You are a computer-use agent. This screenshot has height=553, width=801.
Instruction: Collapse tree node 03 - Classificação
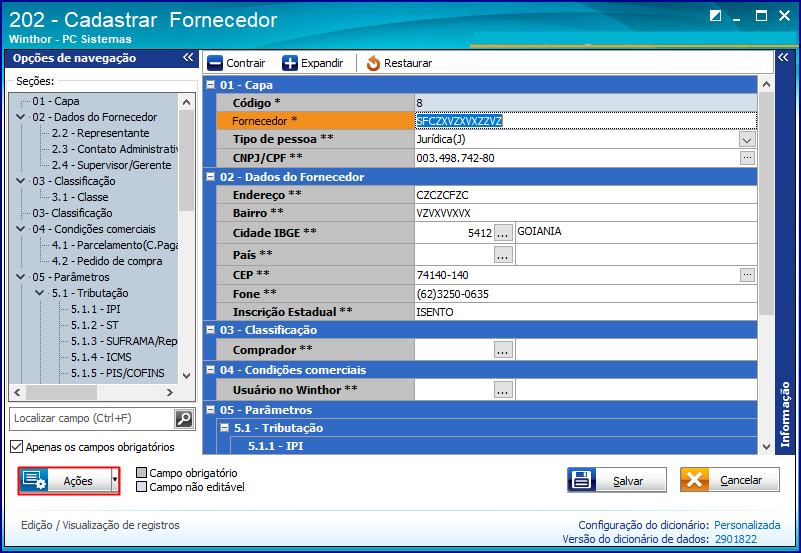pos(21,181)
